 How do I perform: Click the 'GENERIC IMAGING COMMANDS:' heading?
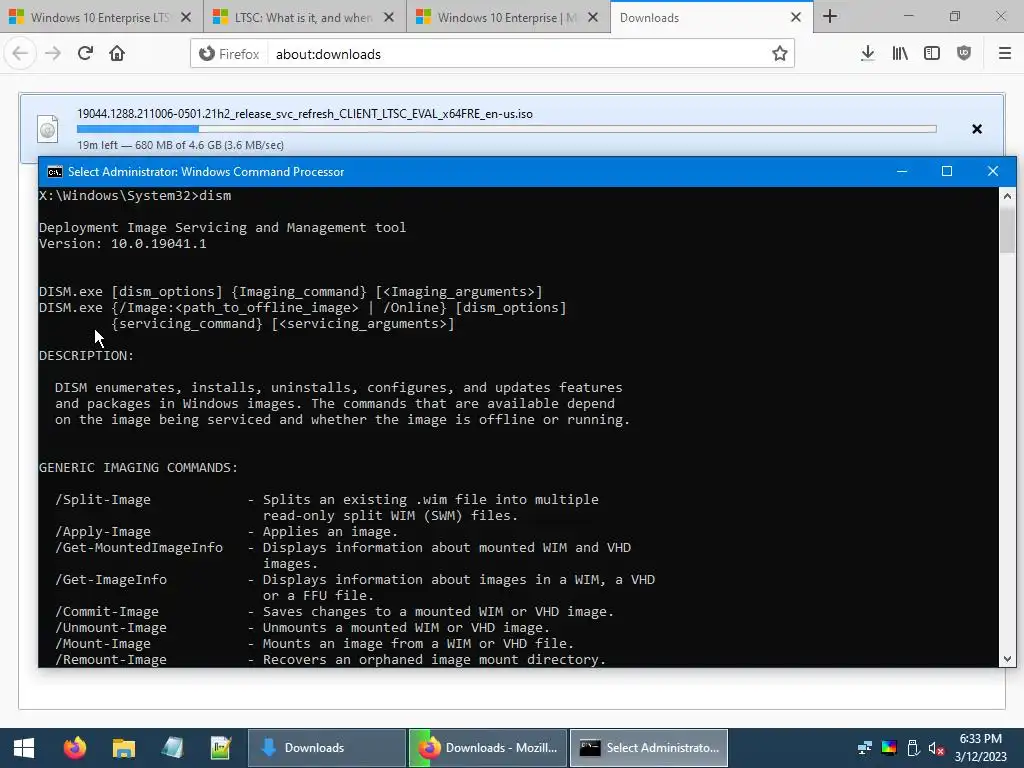click(138, 468)
